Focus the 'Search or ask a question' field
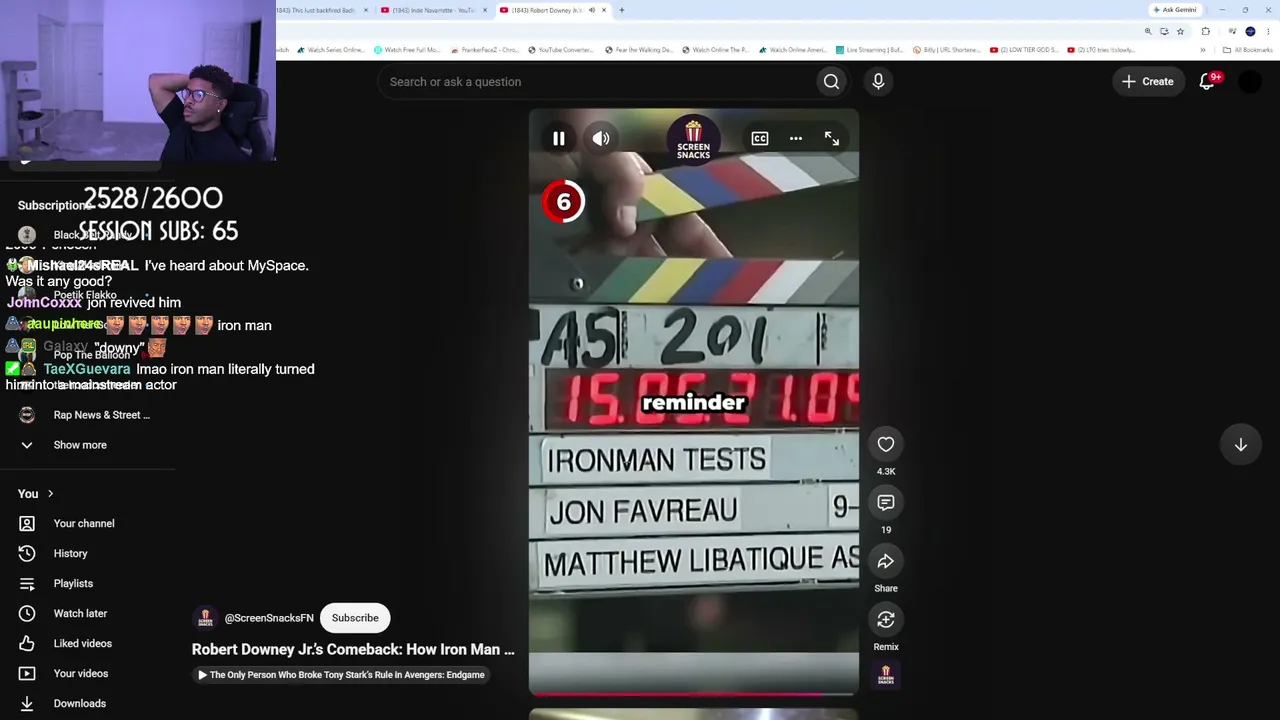This screenshot has height=720, width=1280. tap(596, 82)
